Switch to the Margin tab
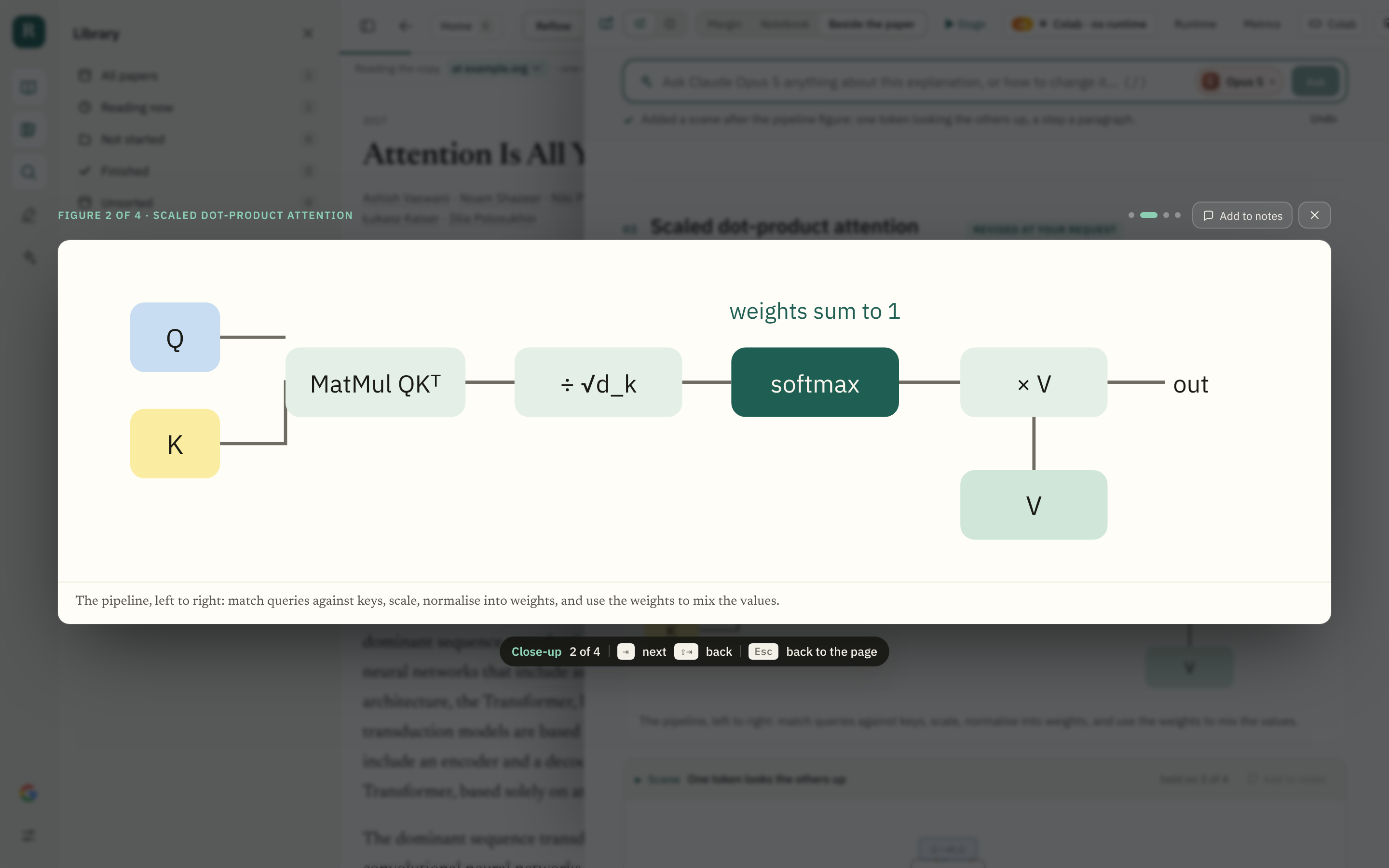The image size is (1389, 868). tap(724, 24)
